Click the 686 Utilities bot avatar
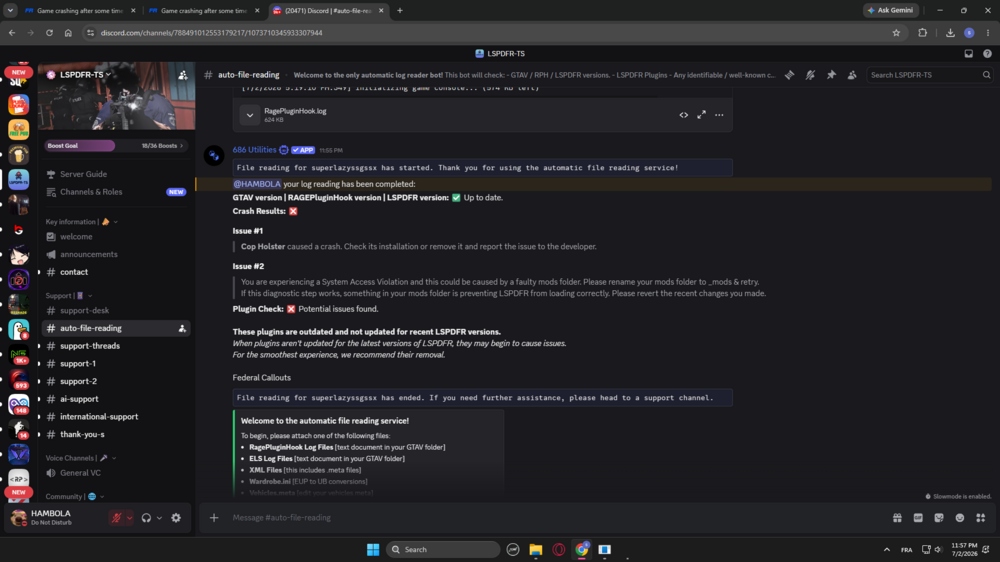This screenshot has width=1000, height=562. click(214, 155)
